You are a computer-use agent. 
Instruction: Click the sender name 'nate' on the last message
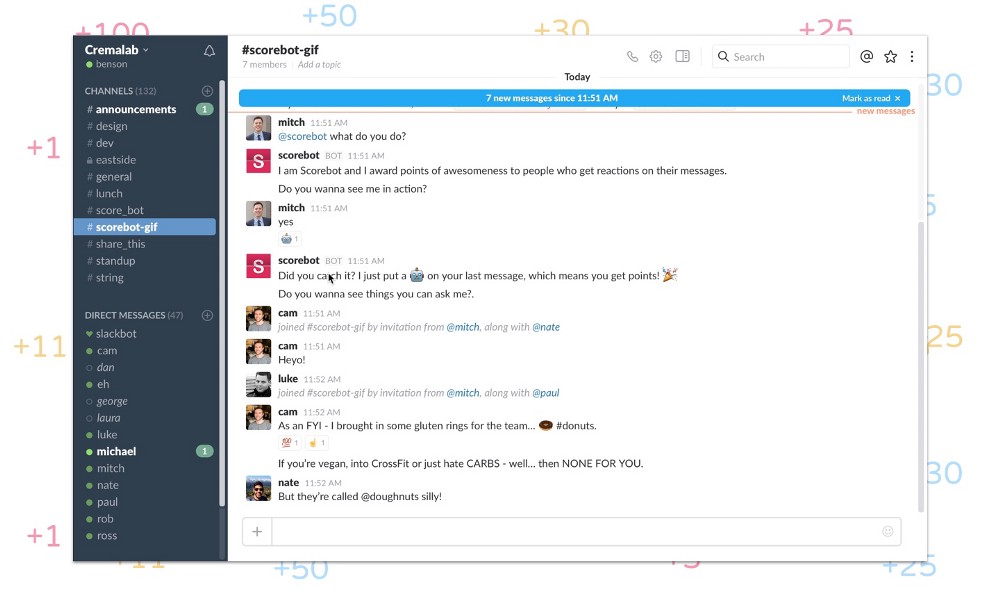point(288,483)
